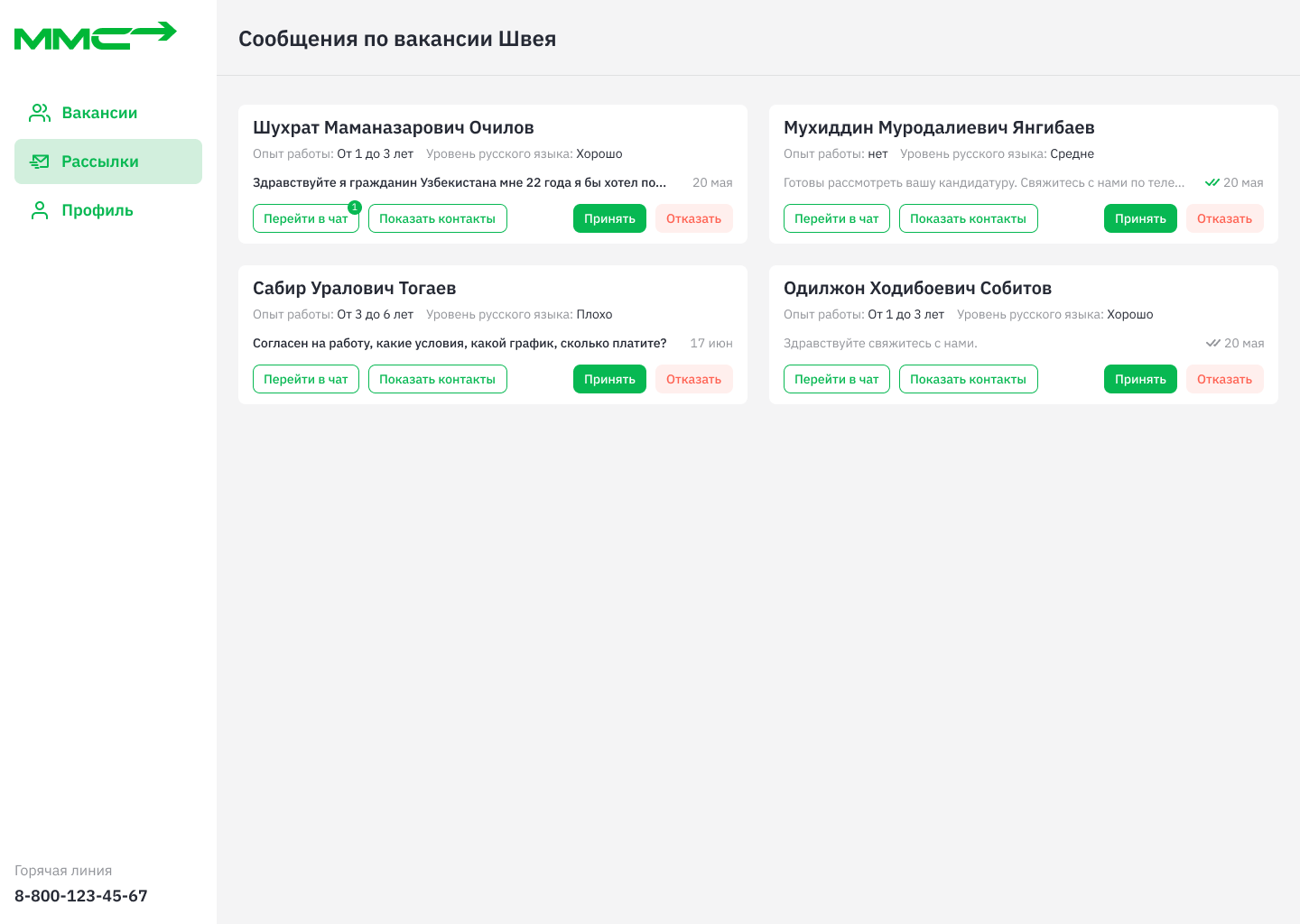Click unread badge on Очилов's chat button

(x=355, y=208)
